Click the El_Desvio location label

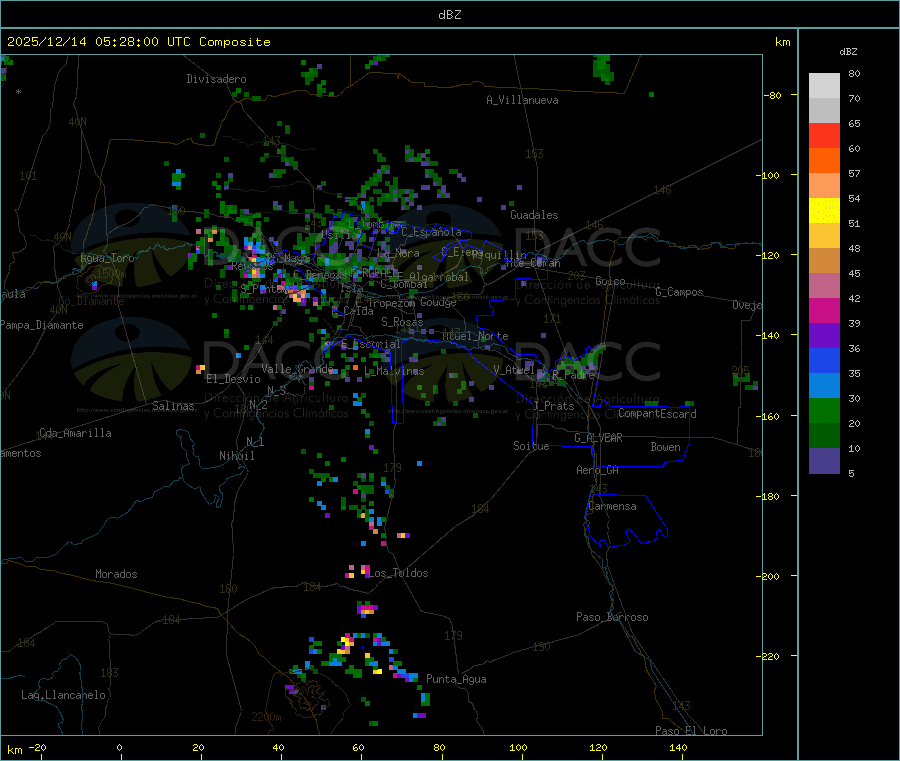[x=234, y=379]
